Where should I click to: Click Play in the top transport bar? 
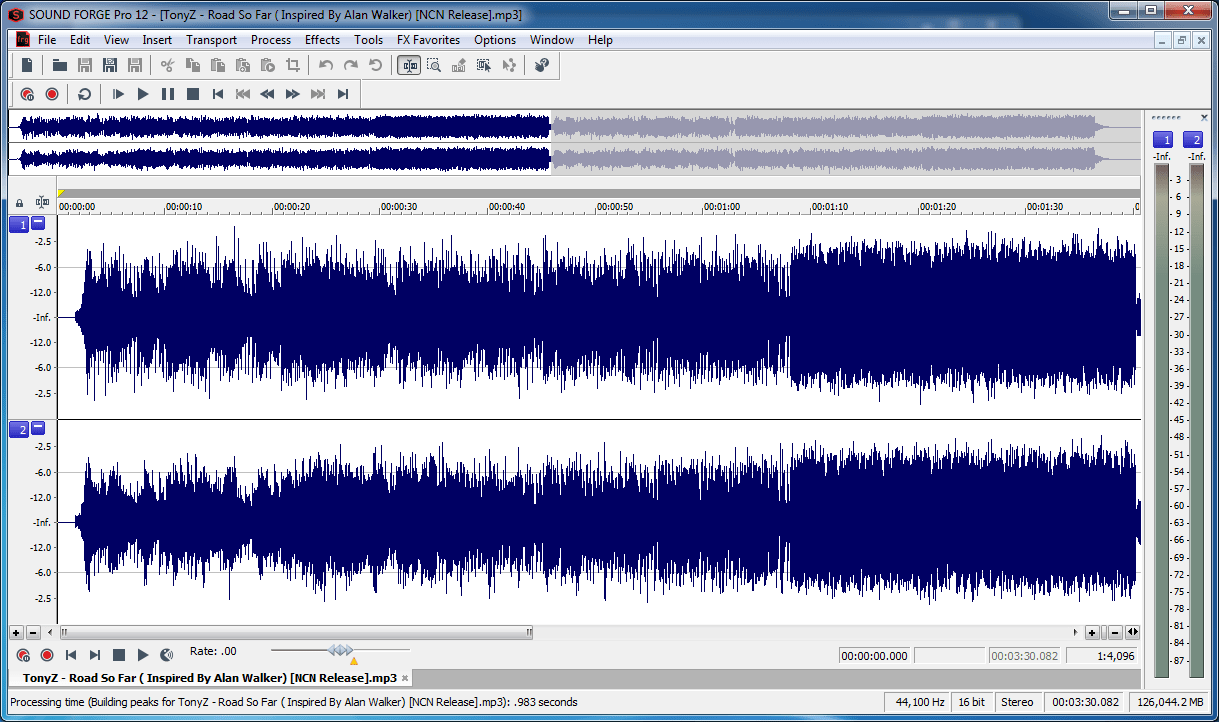[143, 94]
